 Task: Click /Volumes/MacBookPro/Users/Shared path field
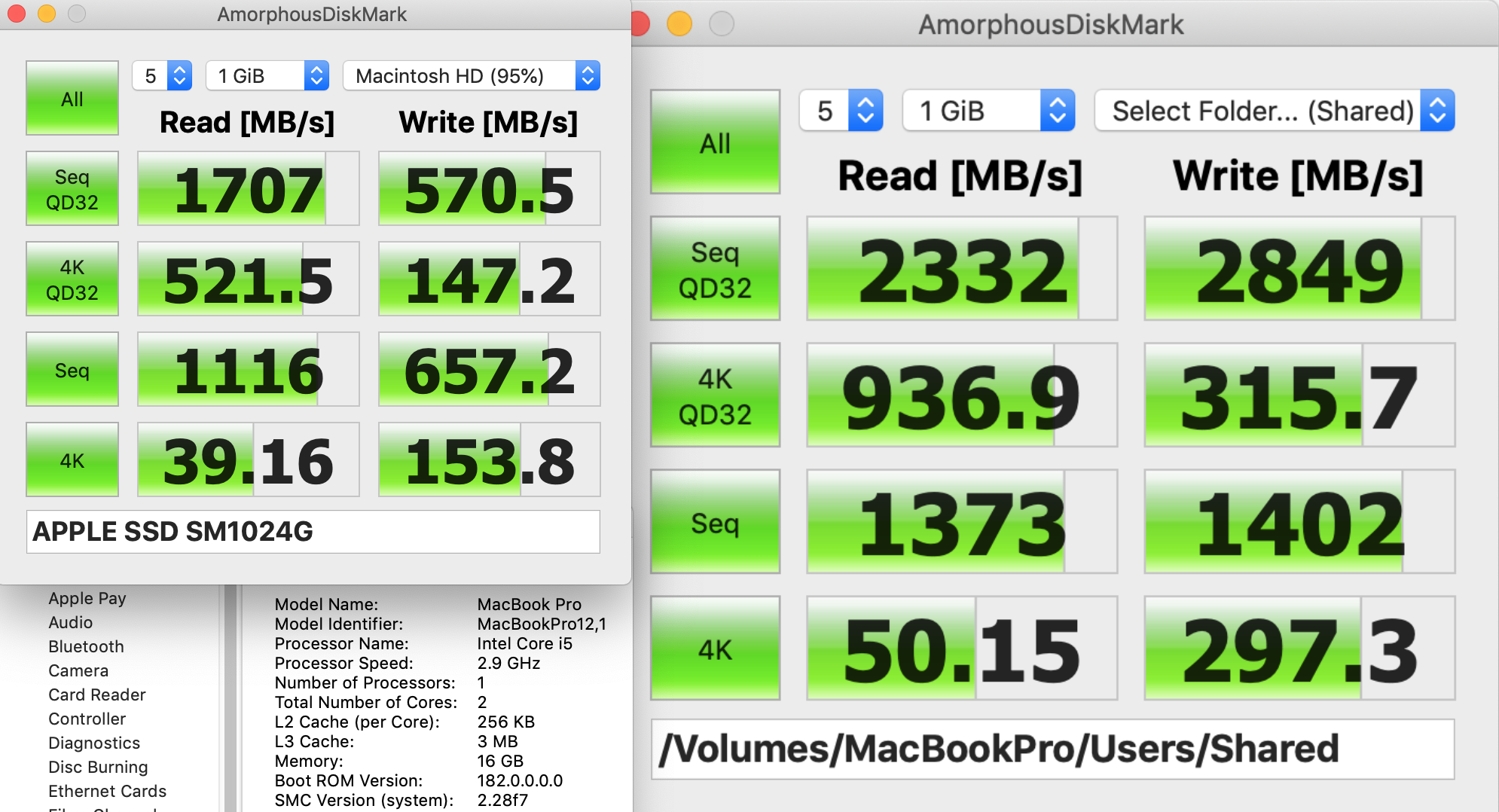(x=1053, y=749)
